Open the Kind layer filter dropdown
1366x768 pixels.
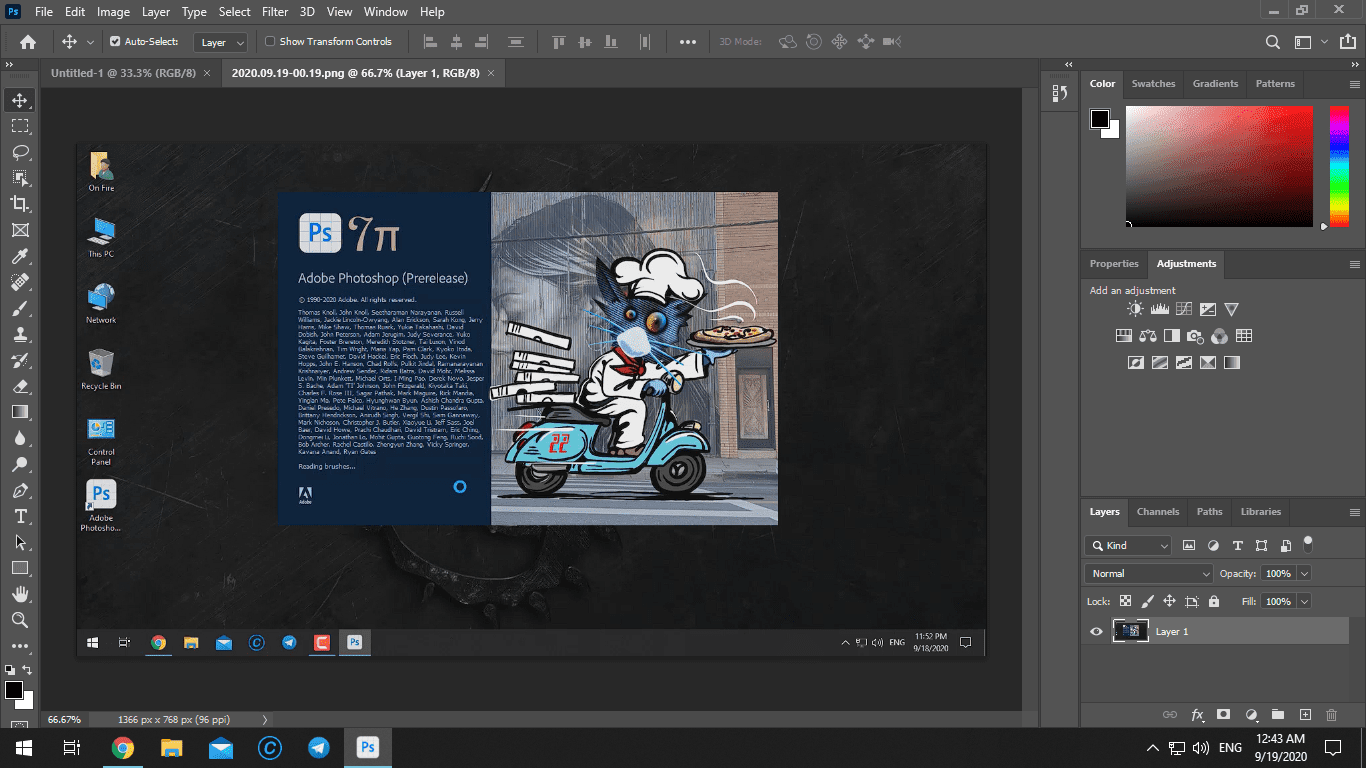pos(1128,546)
